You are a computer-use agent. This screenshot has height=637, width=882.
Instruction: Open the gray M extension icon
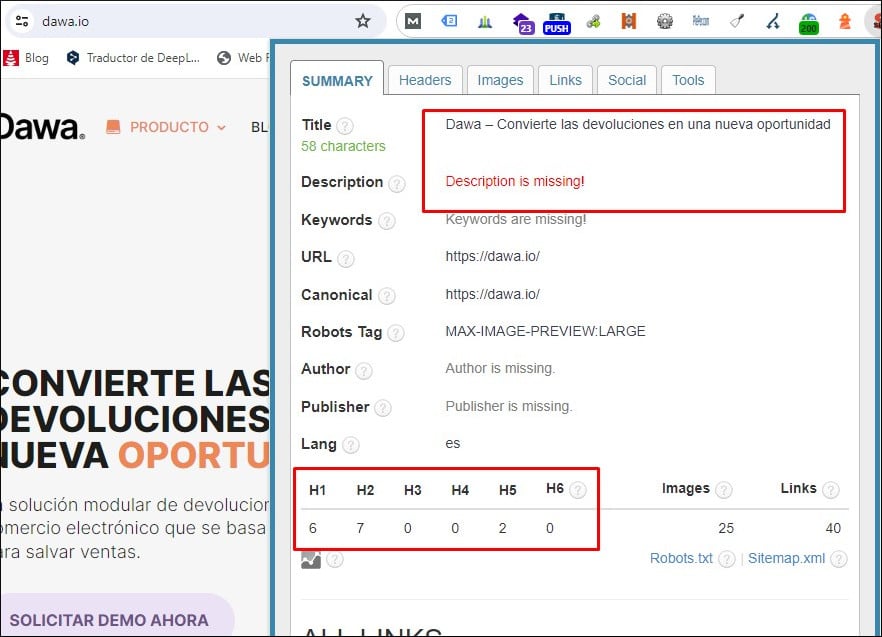413,21
